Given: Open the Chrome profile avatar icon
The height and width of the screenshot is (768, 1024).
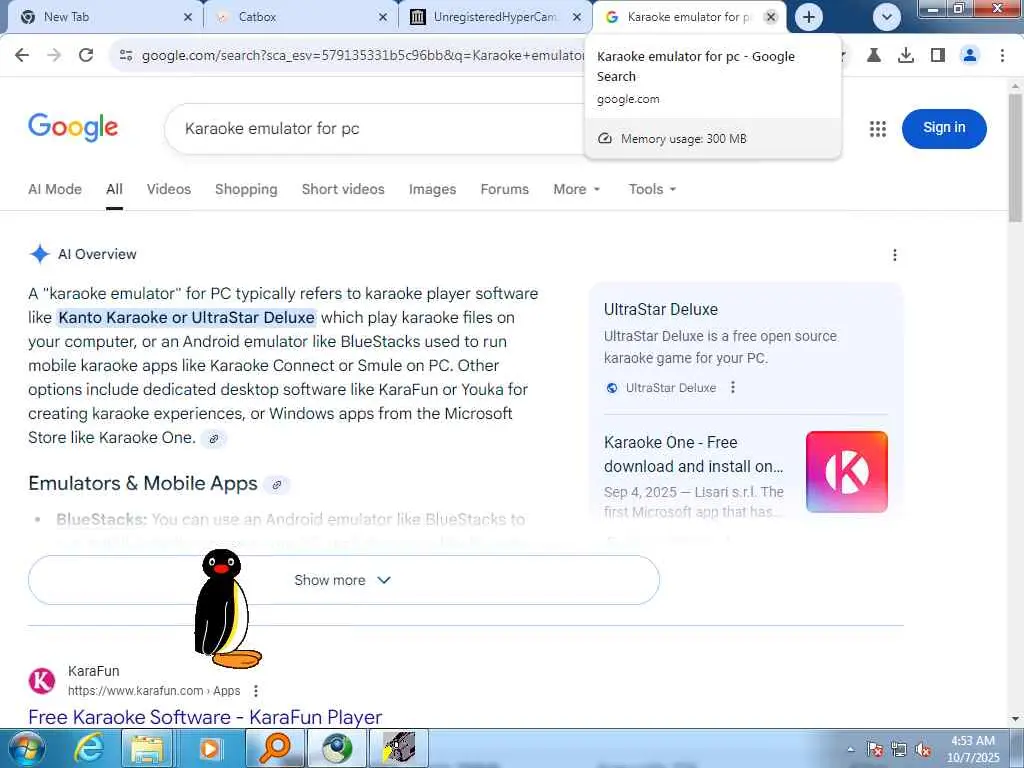Looking at the screenshot, I should click(x=970, y=56).
